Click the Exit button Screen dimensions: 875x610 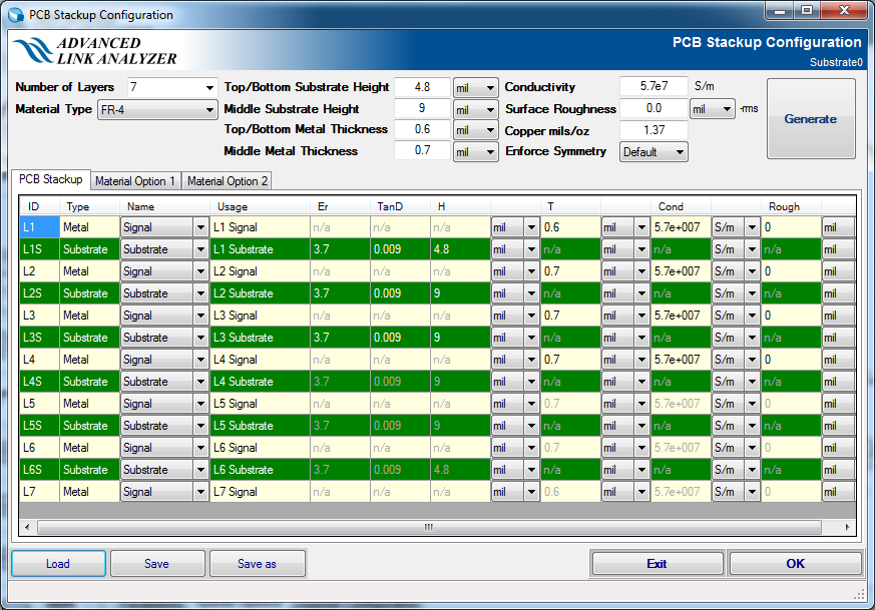pyautogui.click(x=657, y=564)
